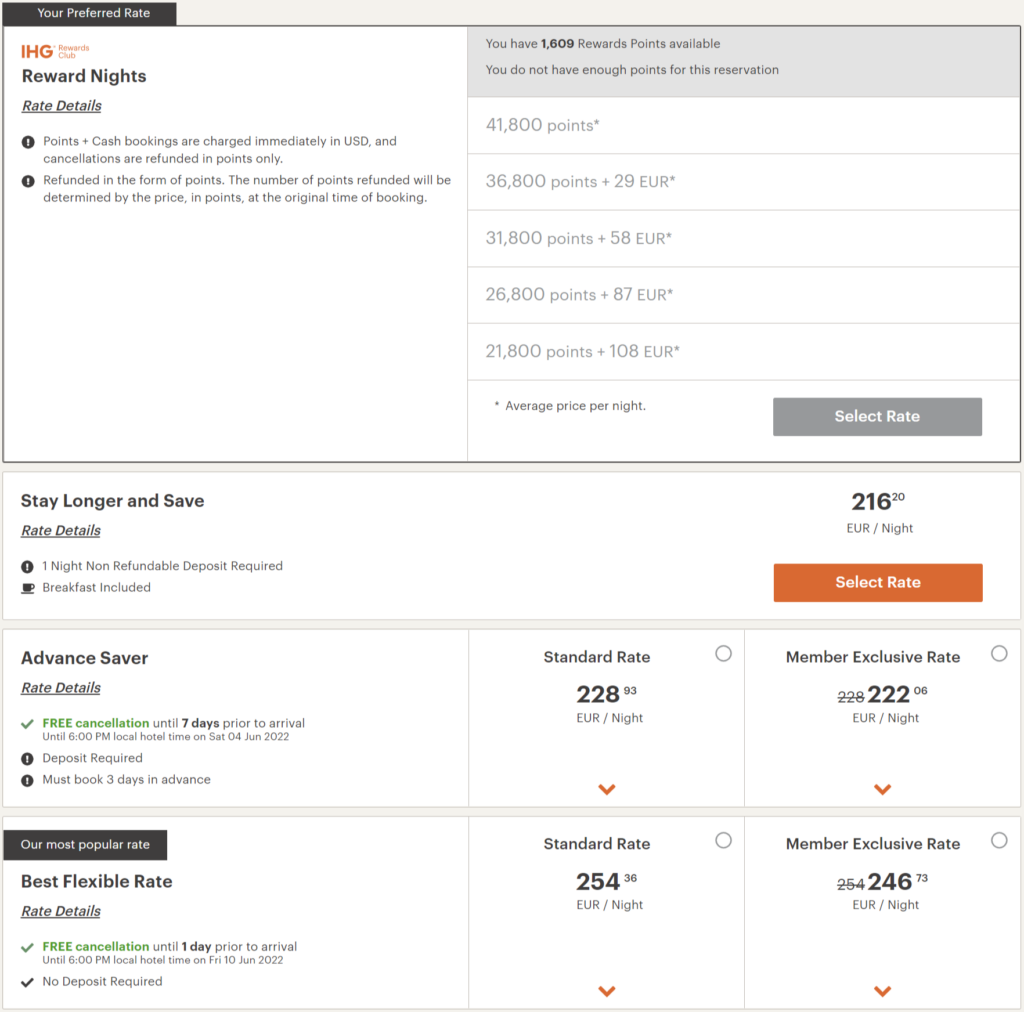
Task: Click the checkmark icon beside No Deposit Required
Action: coord(28,982)
